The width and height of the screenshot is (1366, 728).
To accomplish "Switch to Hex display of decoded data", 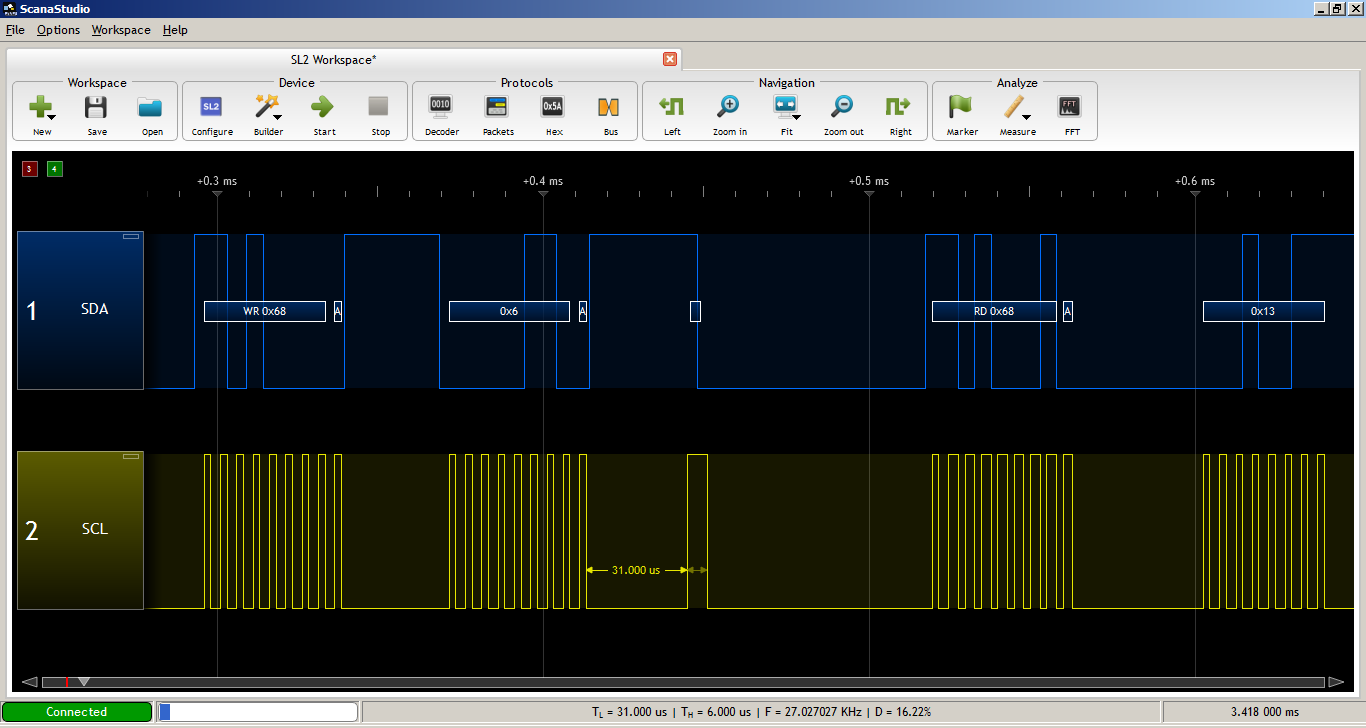I will pyautogui.click(x=552, y=110).
